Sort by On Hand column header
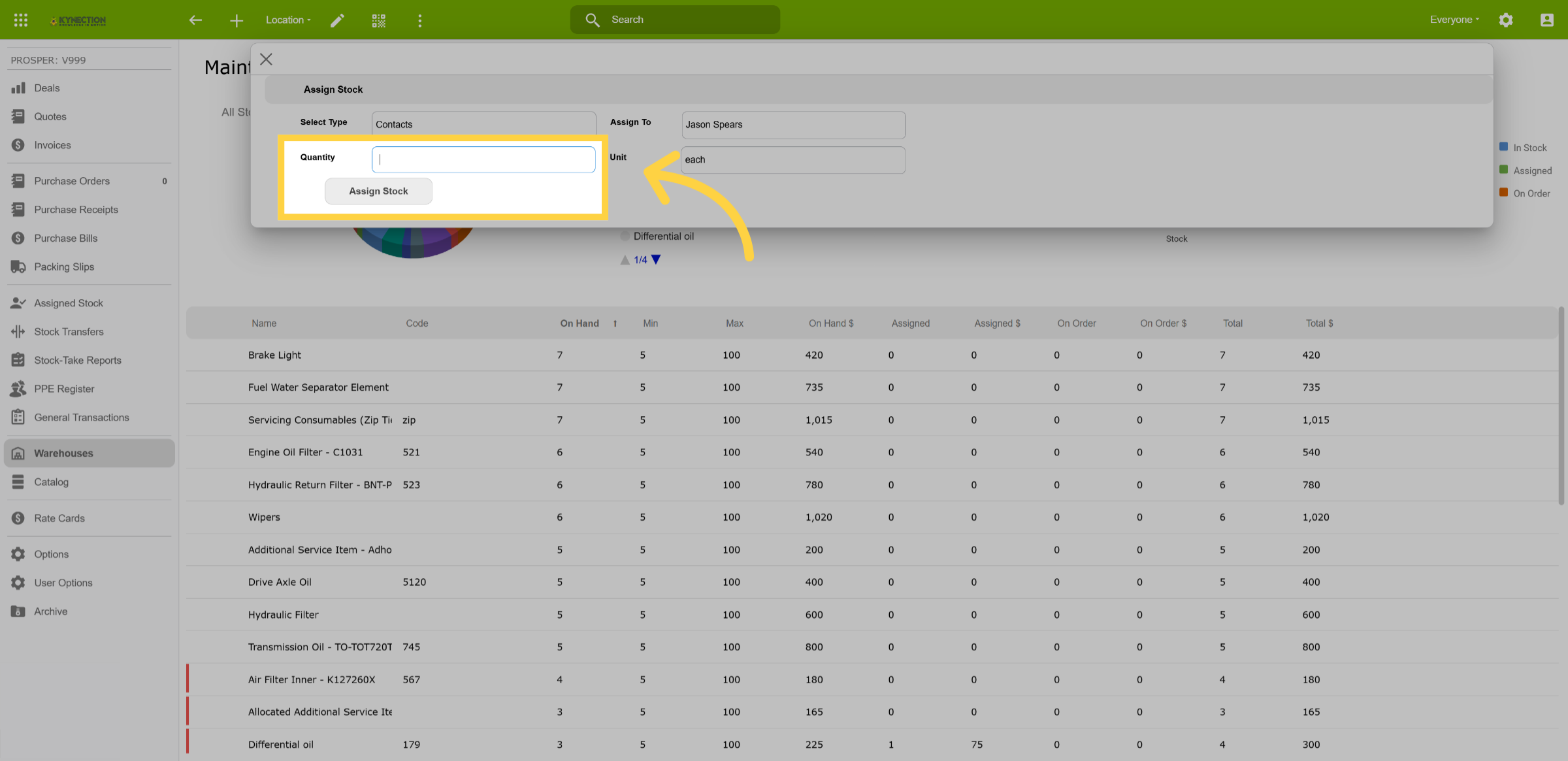 pyautogui.click(x=580, y=323)
